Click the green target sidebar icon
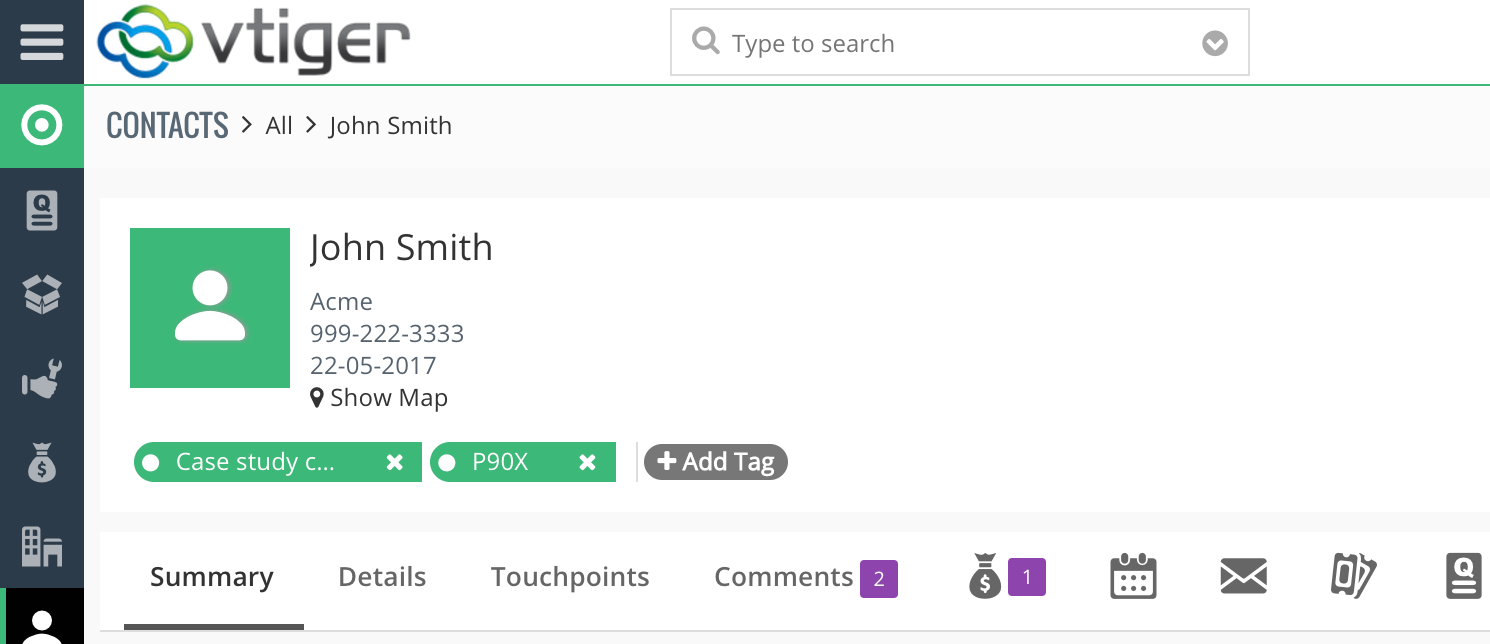 tap(41, 126)
